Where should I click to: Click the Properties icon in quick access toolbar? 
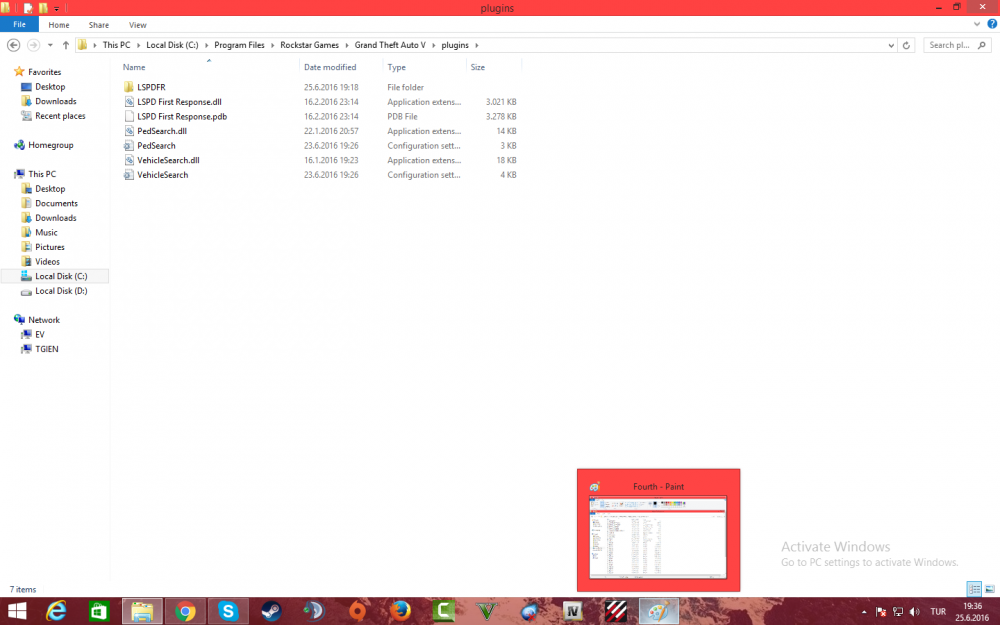click(28, 8)
